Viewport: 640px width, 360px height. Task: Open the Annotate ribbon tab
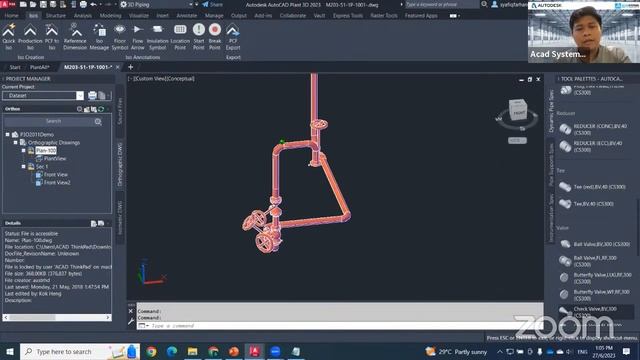pos(187,16)
